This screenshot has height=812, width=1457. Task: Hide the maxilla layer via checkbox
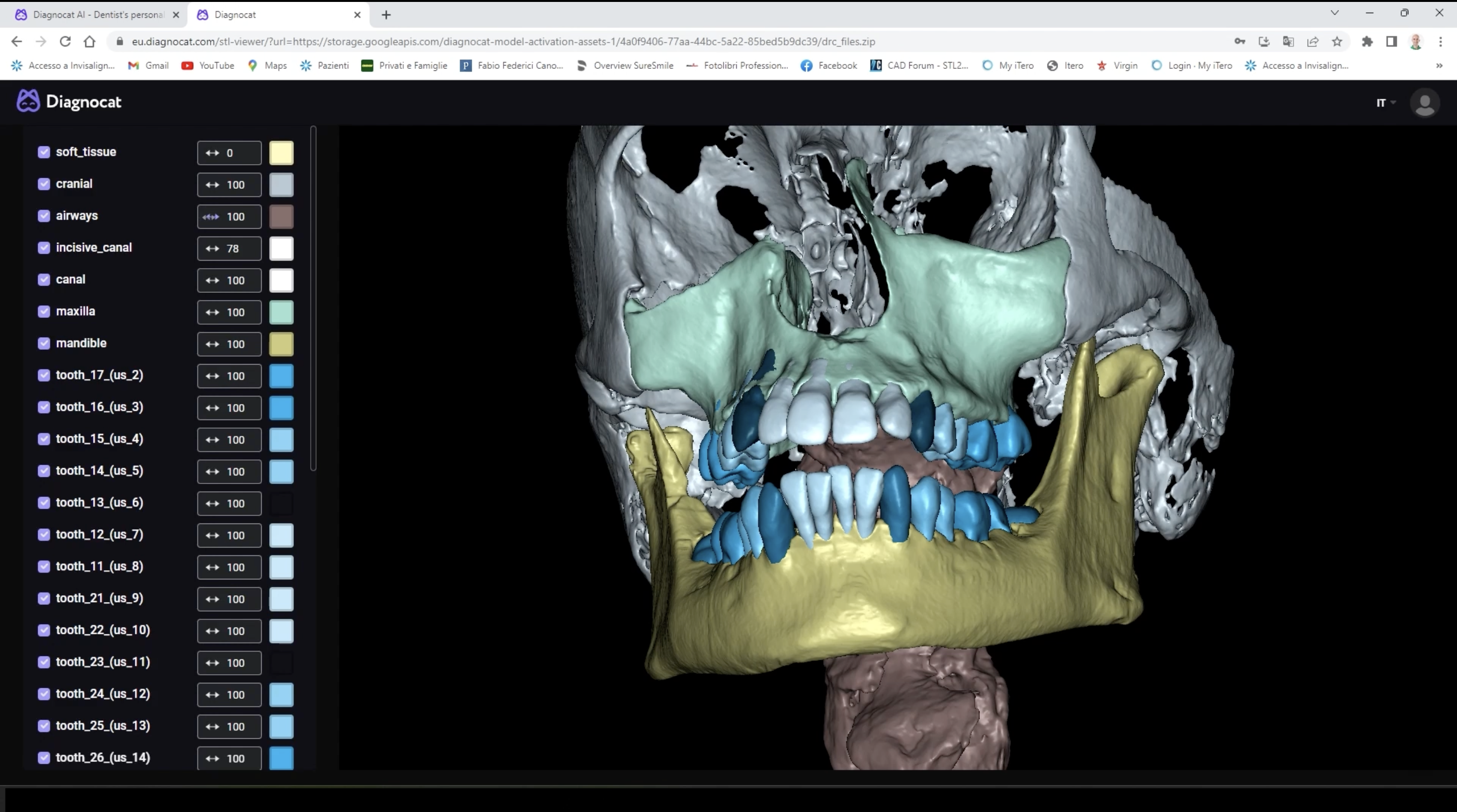coord(43,312)
